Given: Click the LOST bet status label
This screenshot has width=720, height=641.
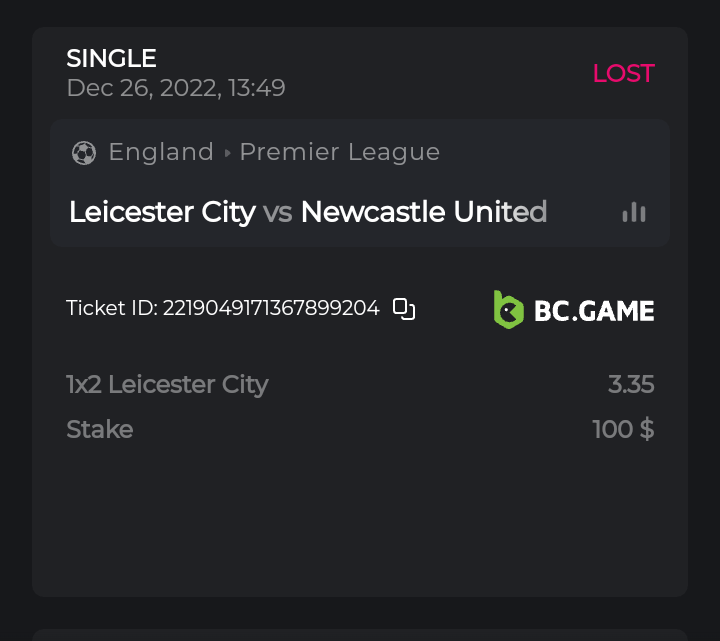Looking at the screenshot, I should pos(623,73).
